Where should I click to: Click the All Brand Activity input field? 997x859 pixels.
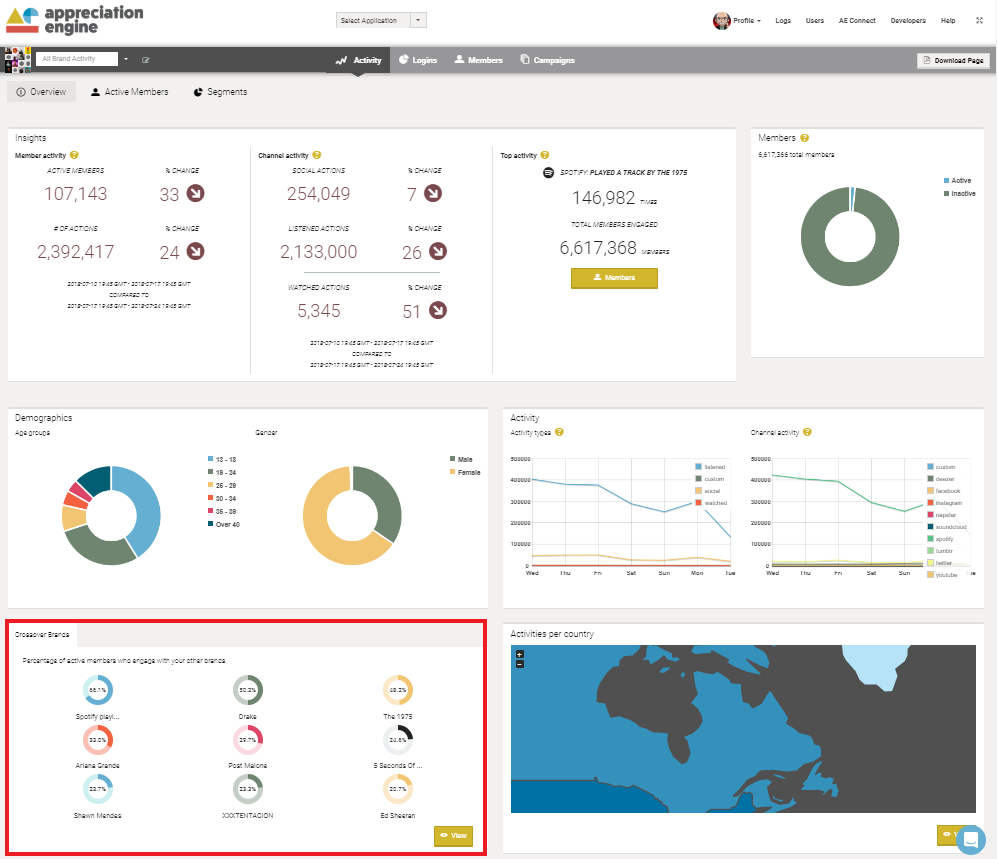click(x=77, y=59)
